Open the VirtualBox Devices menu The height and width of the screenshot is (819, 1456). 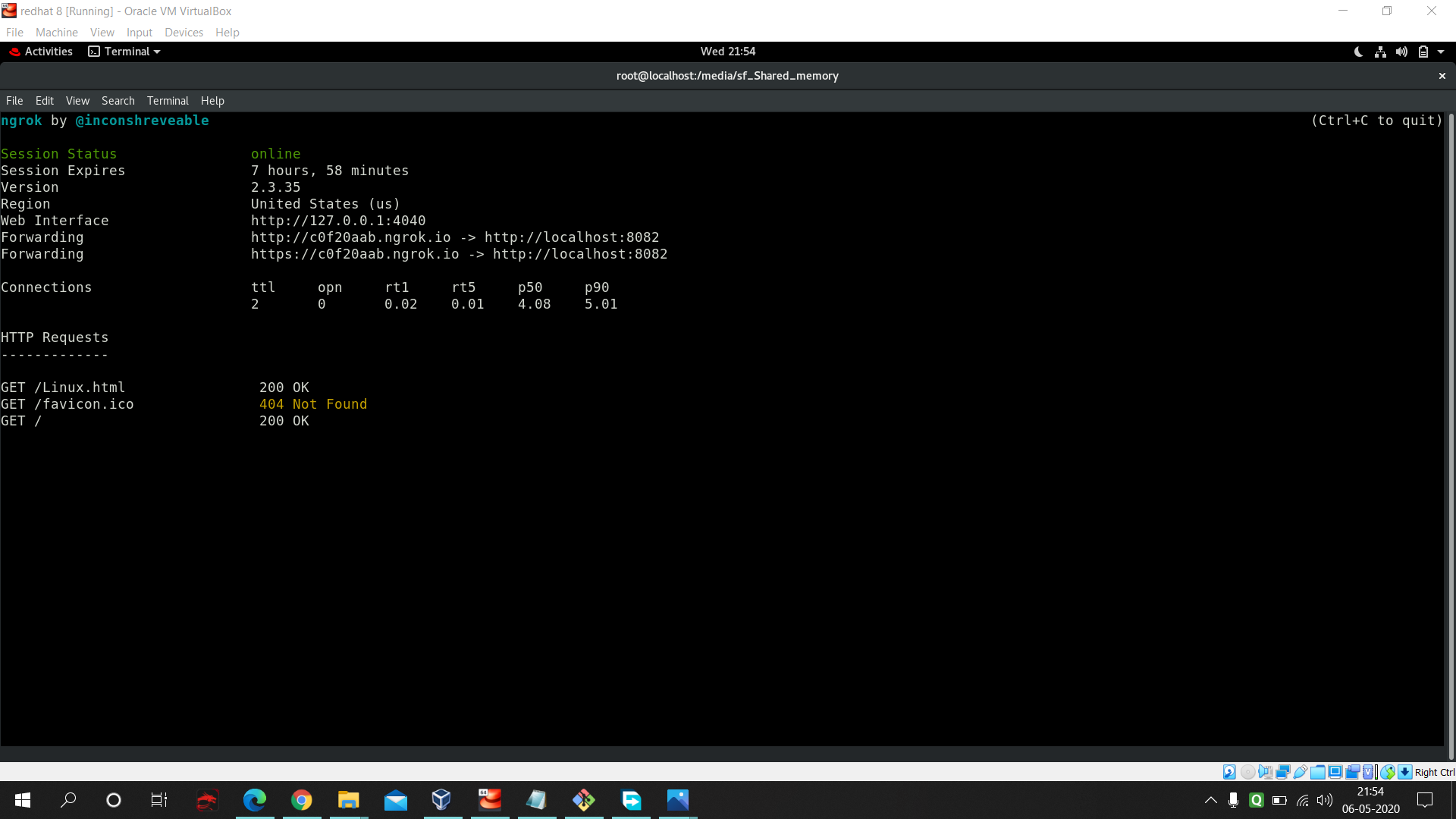(184, 32)
